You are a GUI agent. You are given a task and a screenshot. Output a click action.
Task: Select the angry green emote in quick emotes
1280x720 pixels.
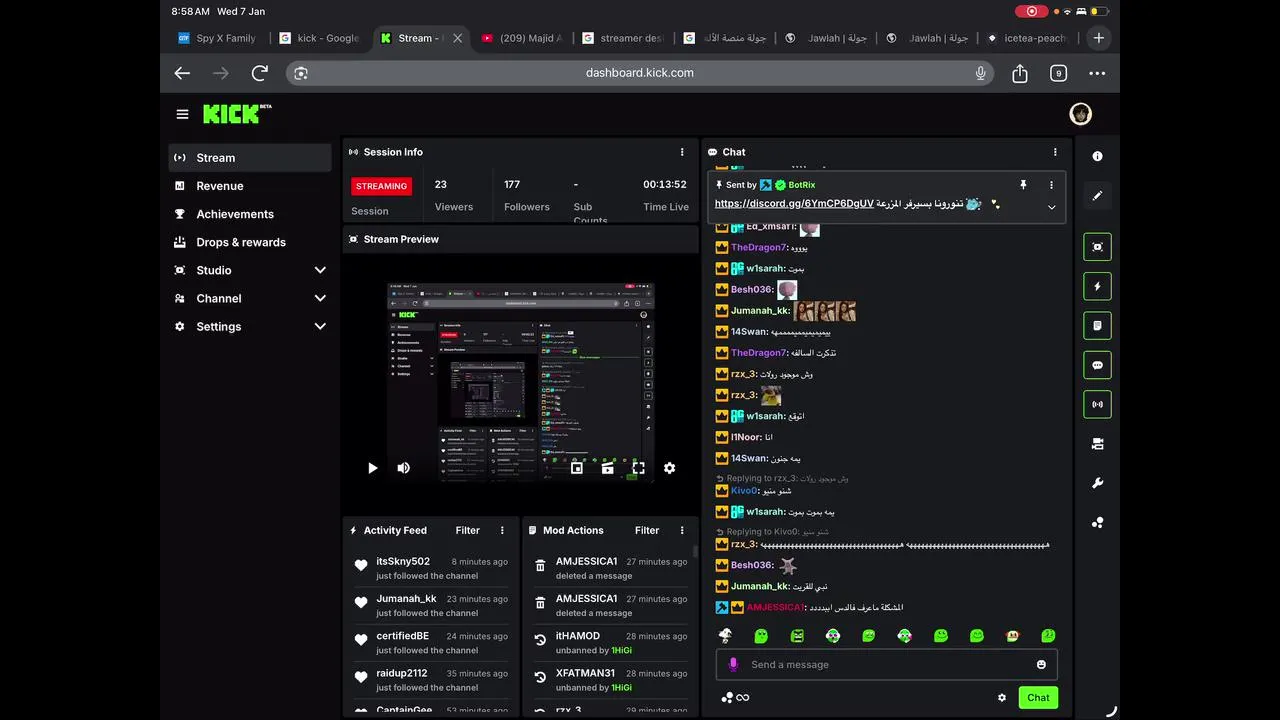click(x=797, y=636)
